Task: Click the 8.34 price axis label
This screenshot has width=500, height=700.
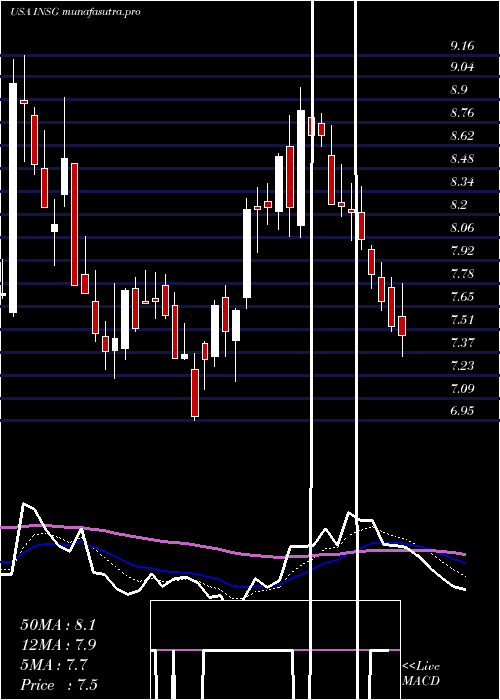Action: coord(462,182)
